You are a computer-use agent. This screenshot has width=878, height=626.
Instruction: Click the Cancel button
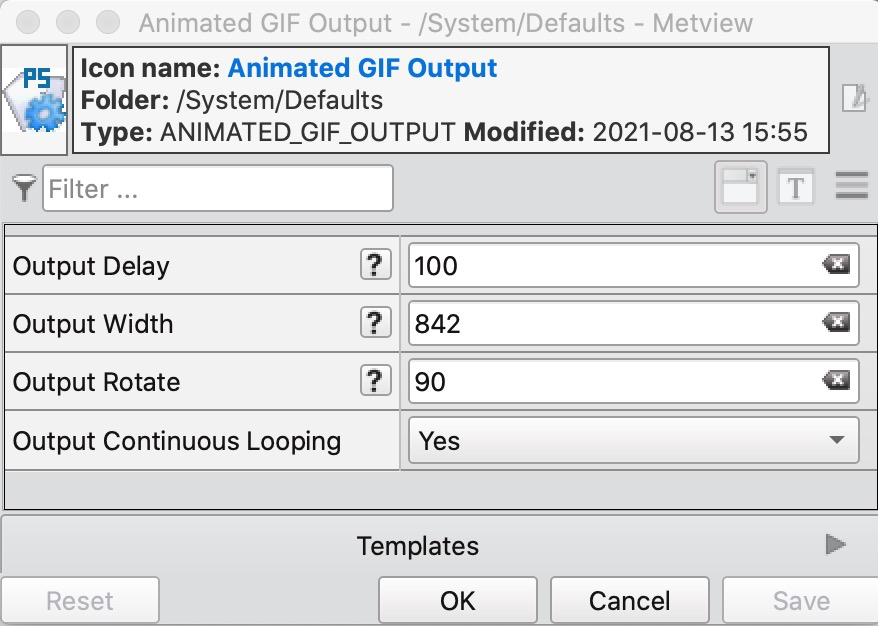[629, 601]
